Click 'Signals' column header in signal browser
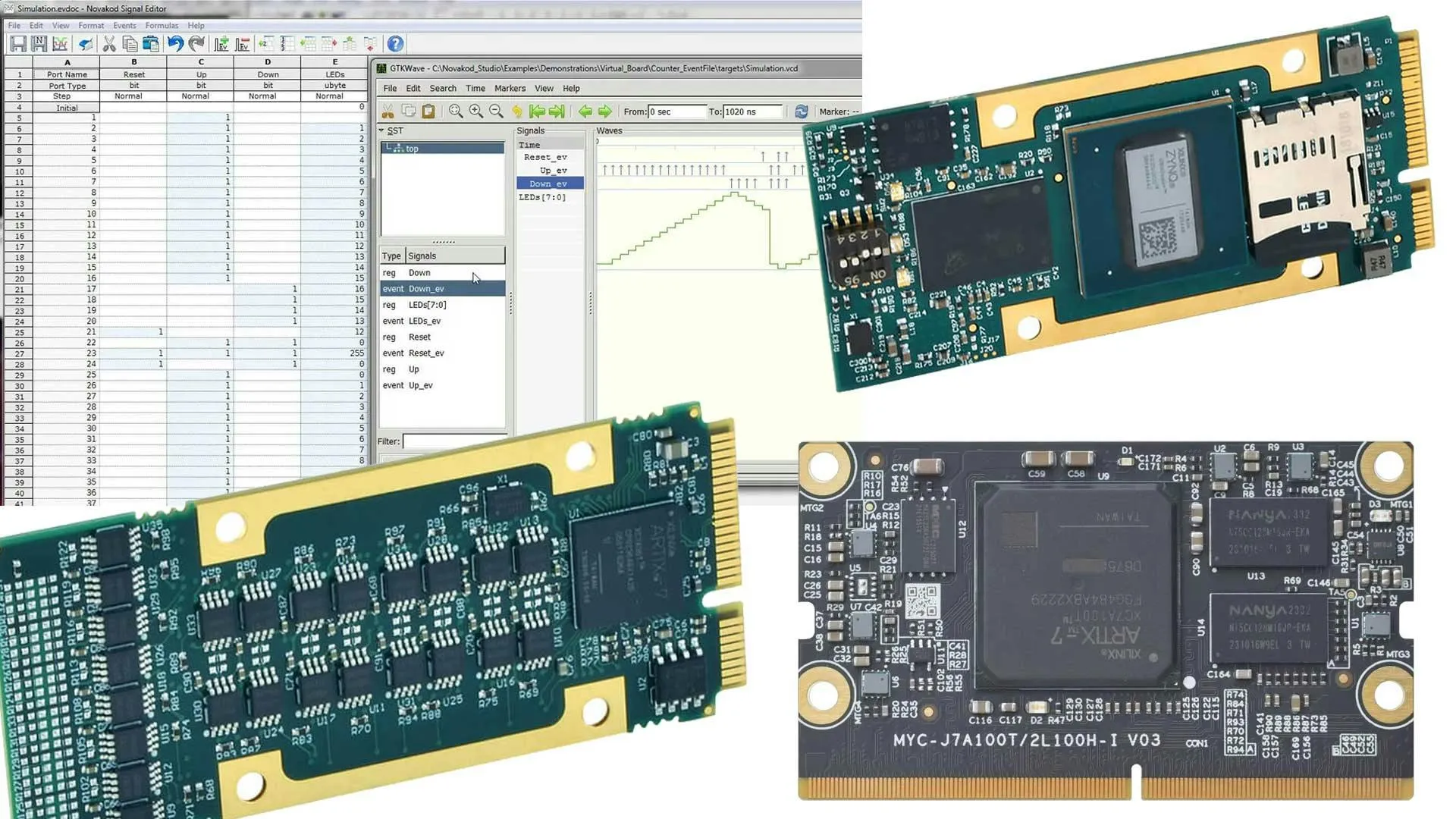Image resolution: width=1456 pixels, height=819 pixels. click(455, 256)
